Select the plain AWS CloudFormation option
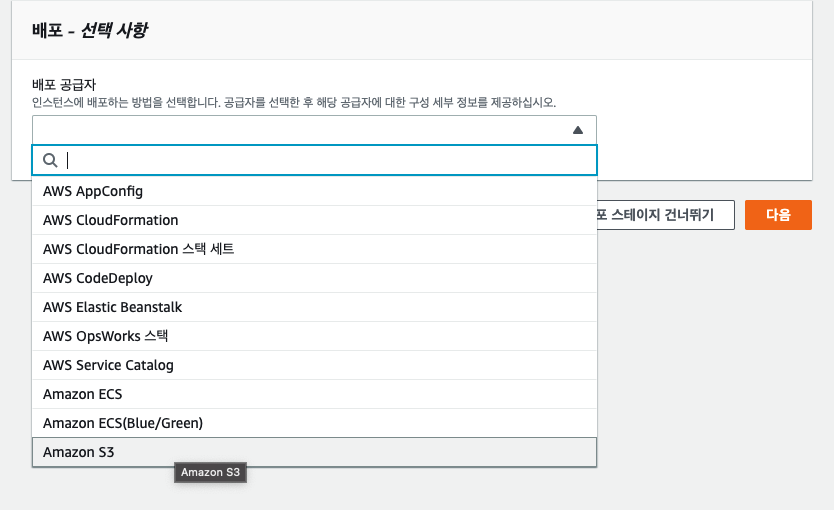Screen dimensions: 834x510 pyautogui.click(x=314, y=220)
